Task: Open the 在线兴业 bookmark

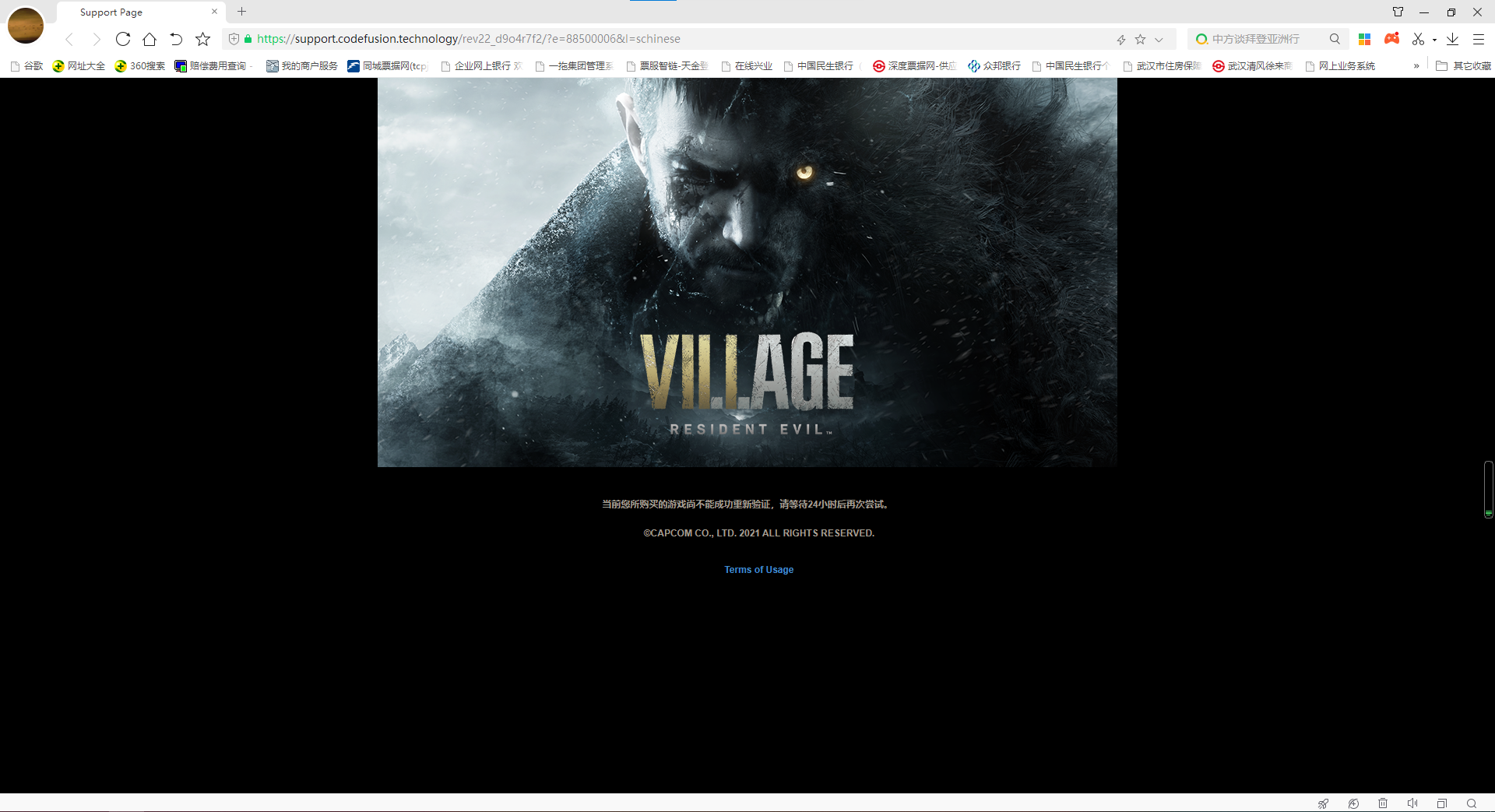Action: 747,66
